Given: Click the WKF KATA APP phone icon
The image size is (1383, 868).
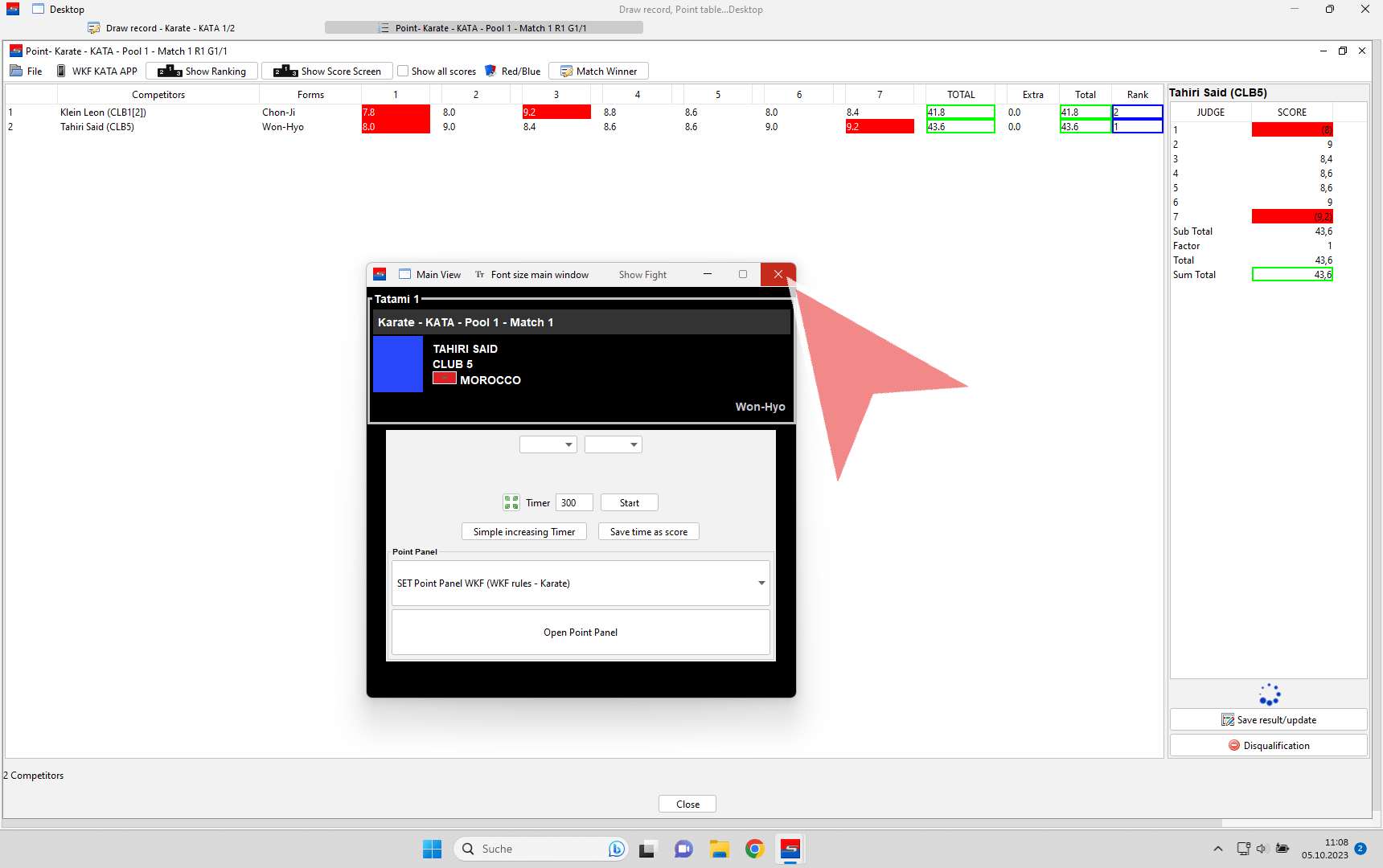Looking at the screenshot, I should click(61, 72).
